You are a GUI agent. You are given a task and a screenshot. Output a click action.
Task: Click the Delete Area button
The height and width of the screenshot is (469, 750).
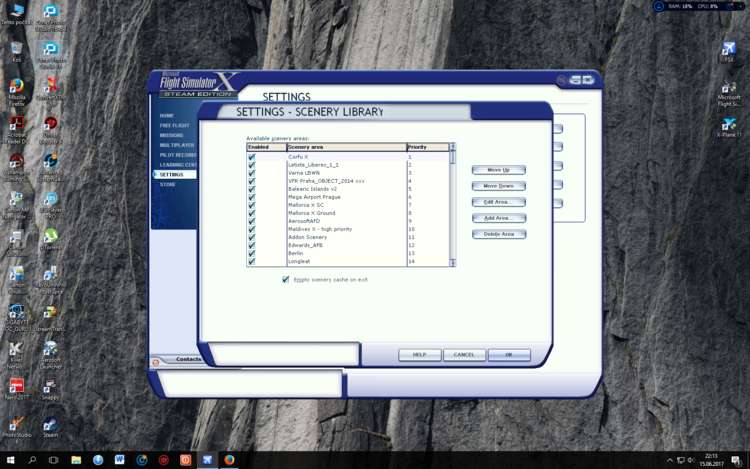[499, 234]
